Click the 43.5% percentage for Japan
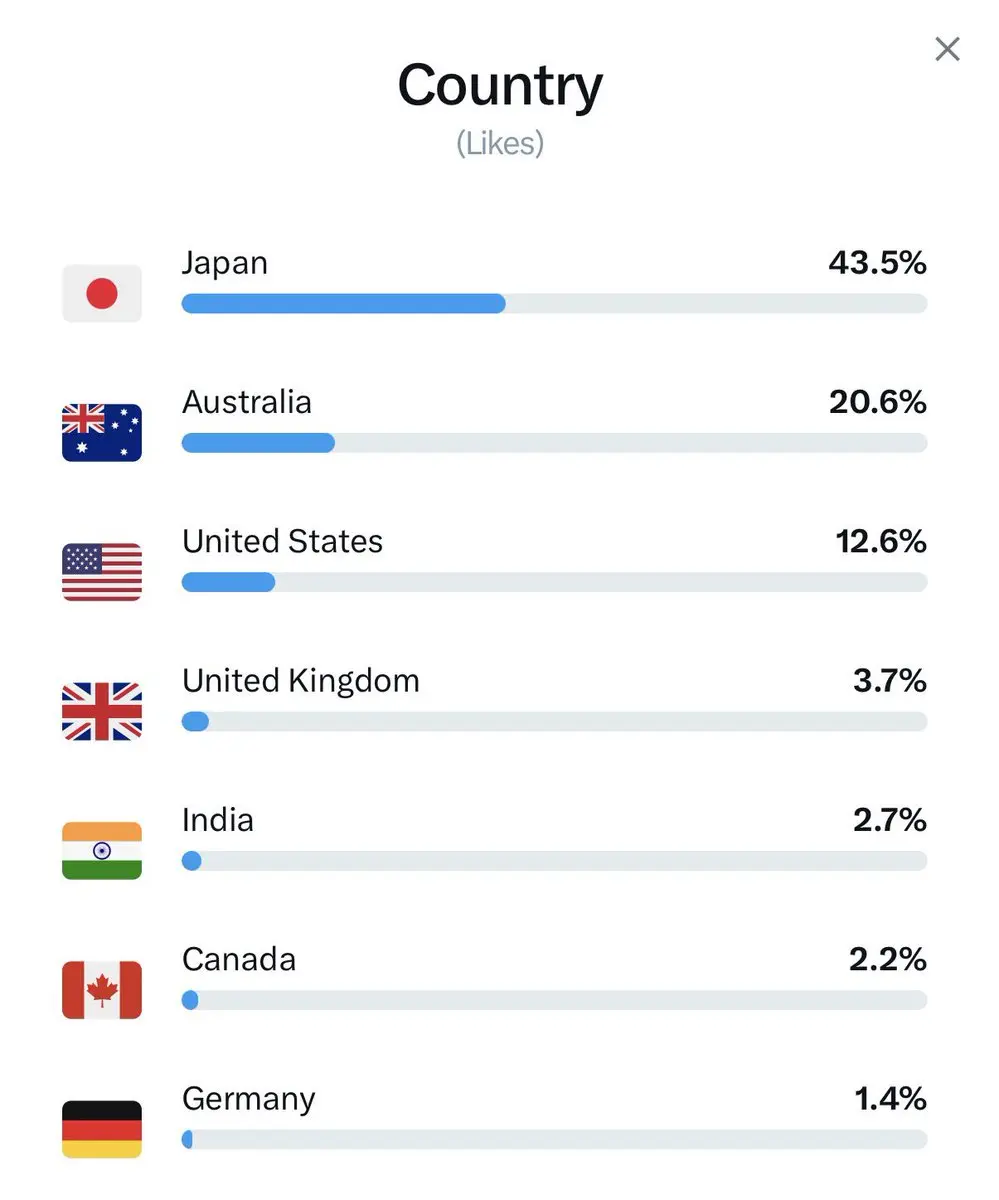This screenshot has height=1200, width=999. (877, 263)
